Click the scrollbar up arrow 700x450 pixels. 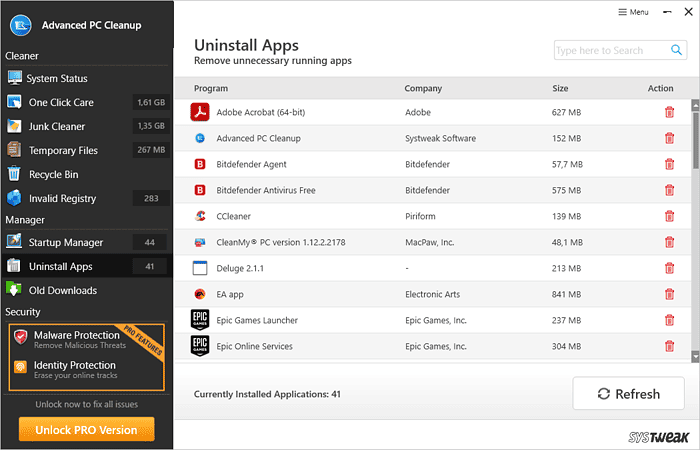[x=695, y=105]
